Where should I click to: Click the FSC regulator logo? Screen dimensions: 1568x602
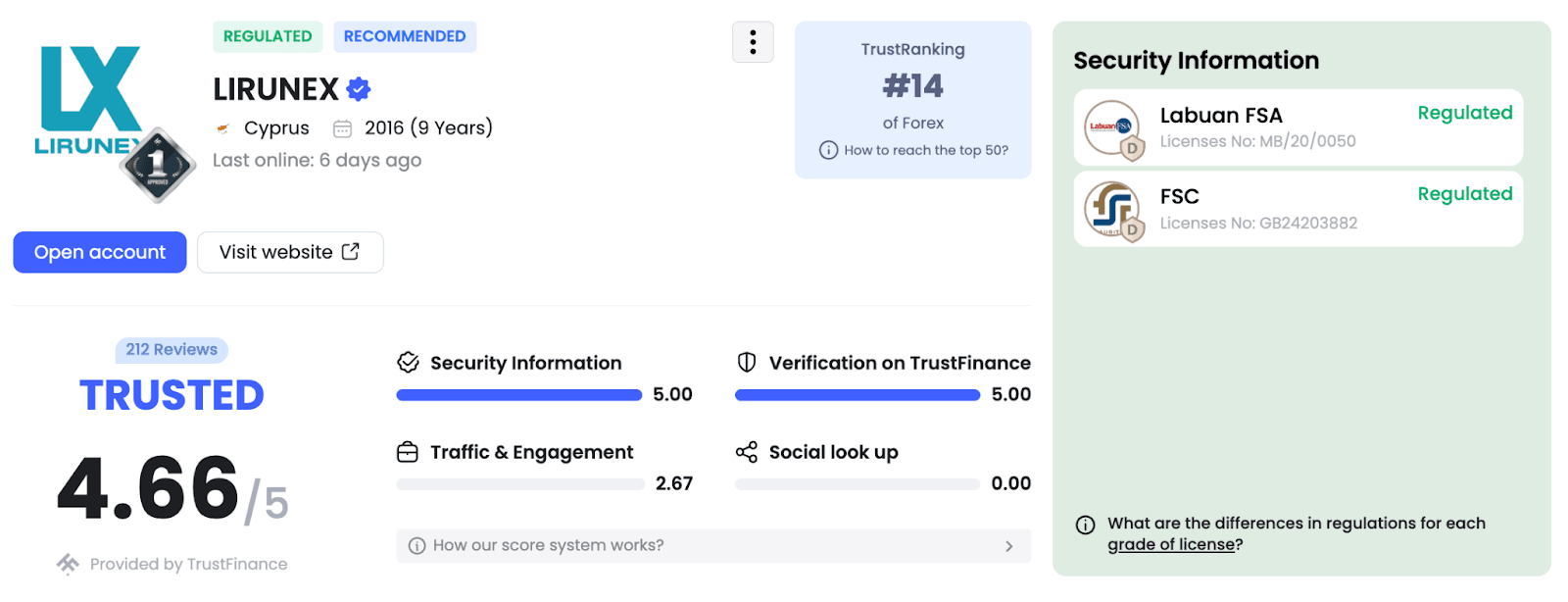tap(1111, 209)
